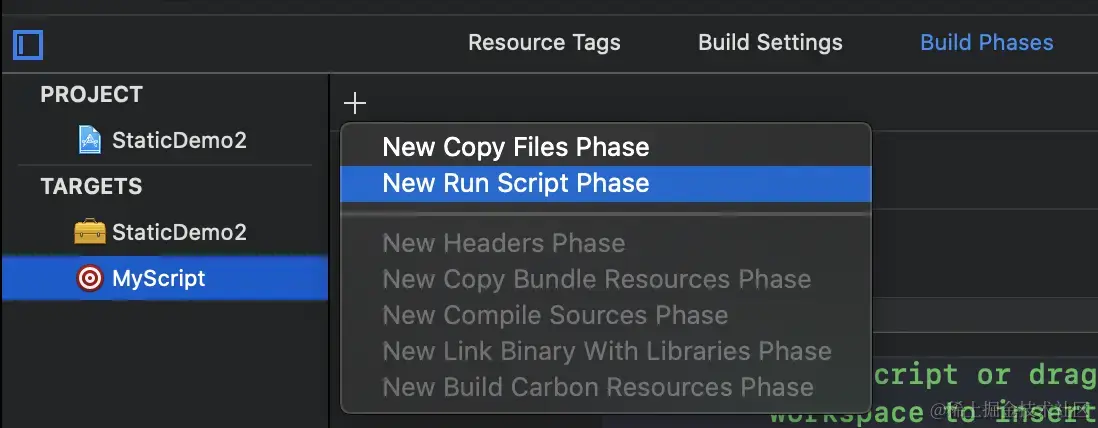Open the Build Settings tab
The image size is (1098, 428).
pos(770,43)
